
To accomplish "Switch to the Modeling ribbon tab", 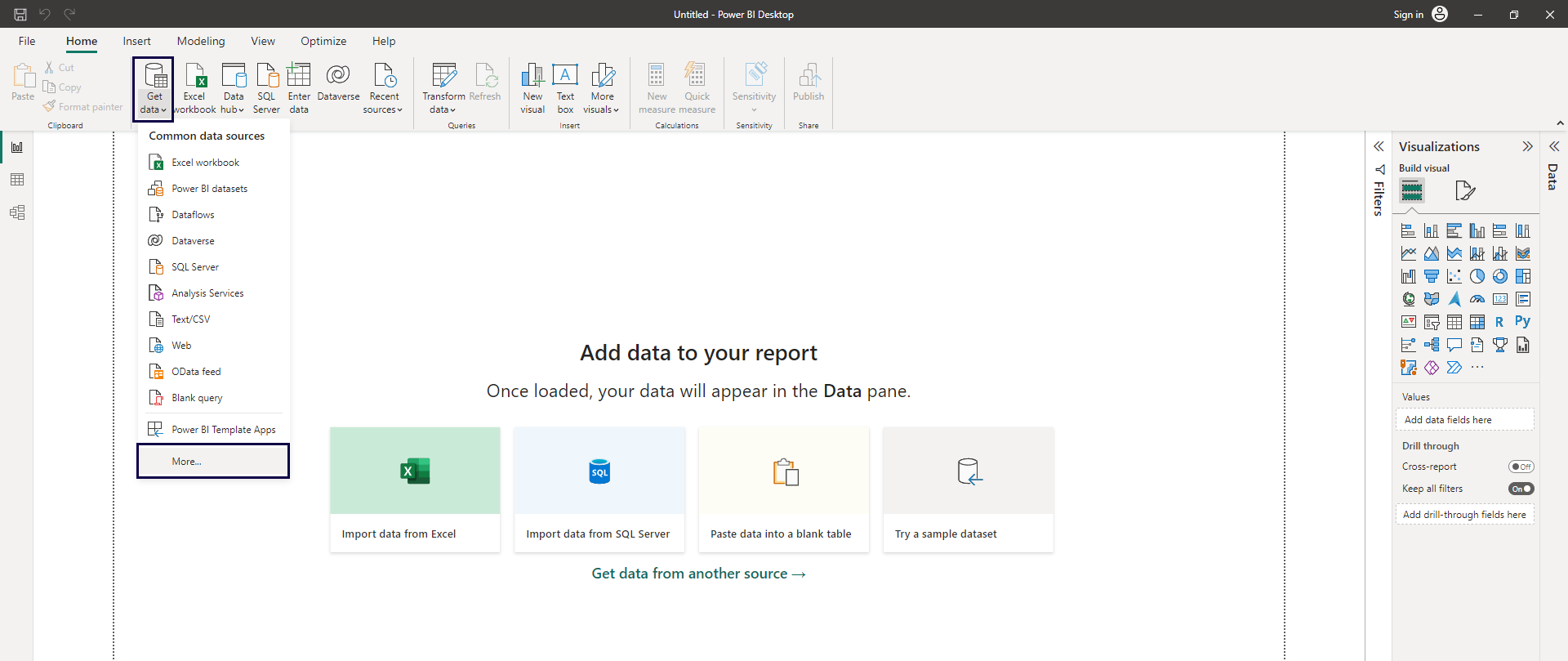I will [201, 41].
